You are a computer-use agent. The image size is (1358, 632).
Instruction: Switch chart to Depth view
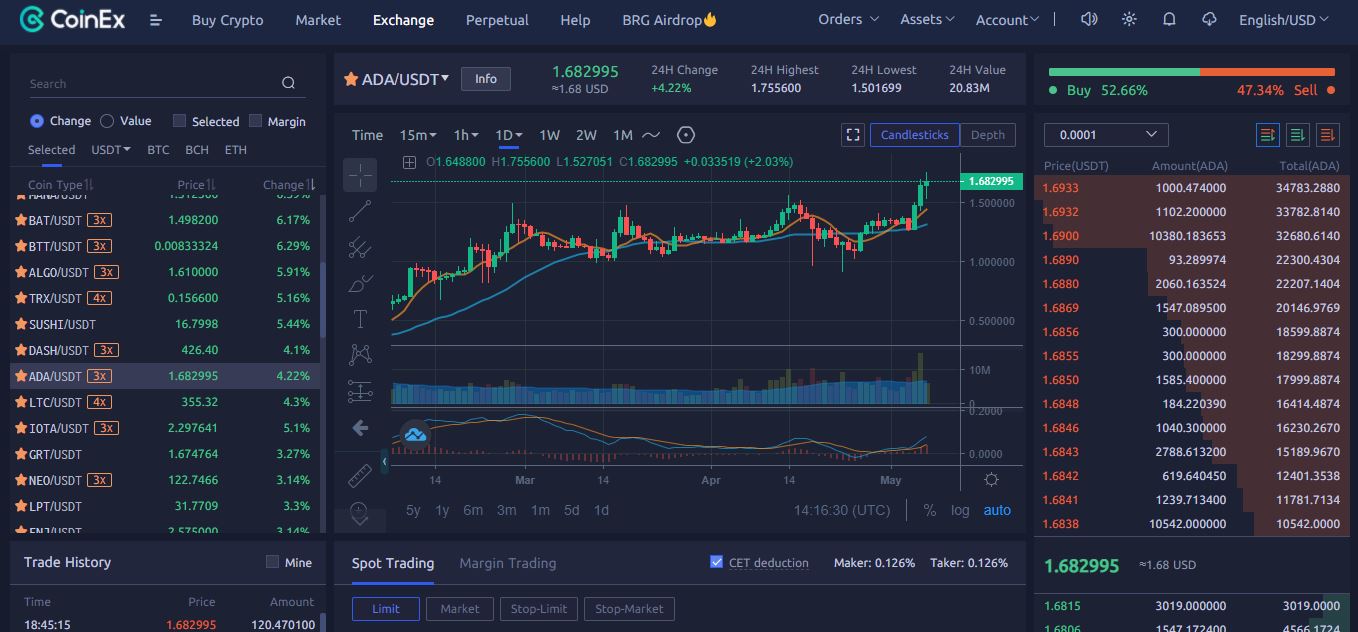point(987,135)
